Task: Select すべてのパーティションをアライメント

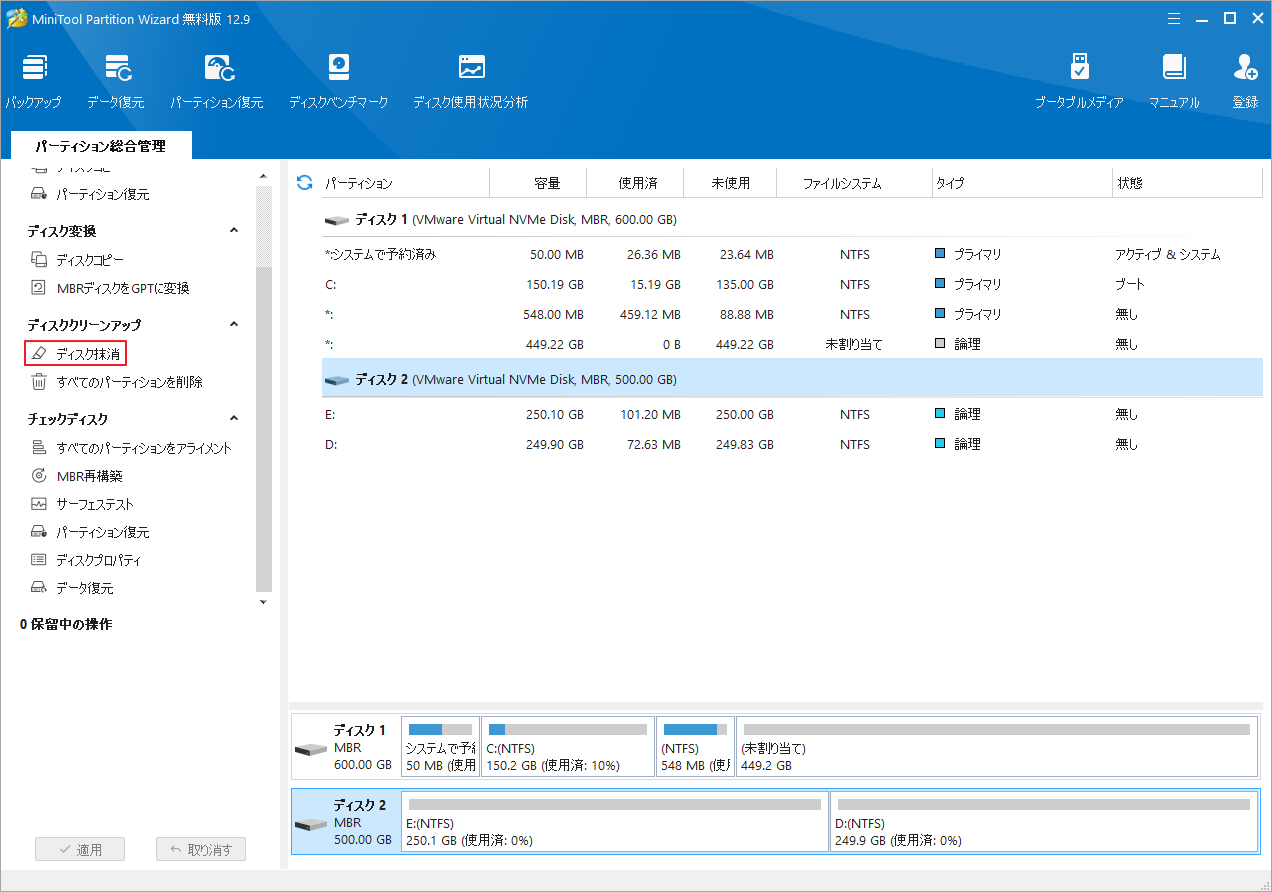Action: [x=131, y=448]
